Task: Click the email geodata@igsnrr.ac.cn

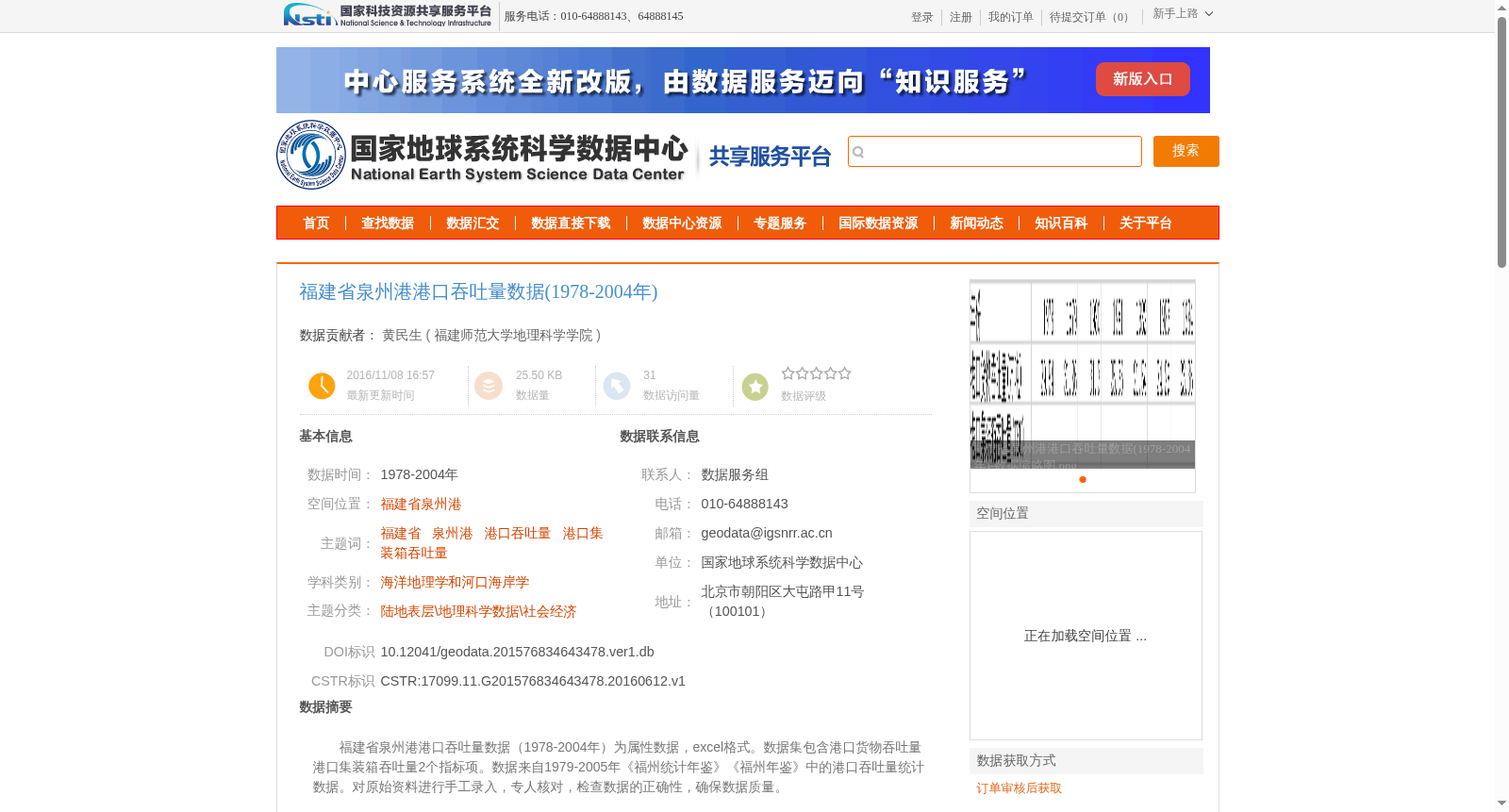Action: pyautogui.click(x=767, y=534)
